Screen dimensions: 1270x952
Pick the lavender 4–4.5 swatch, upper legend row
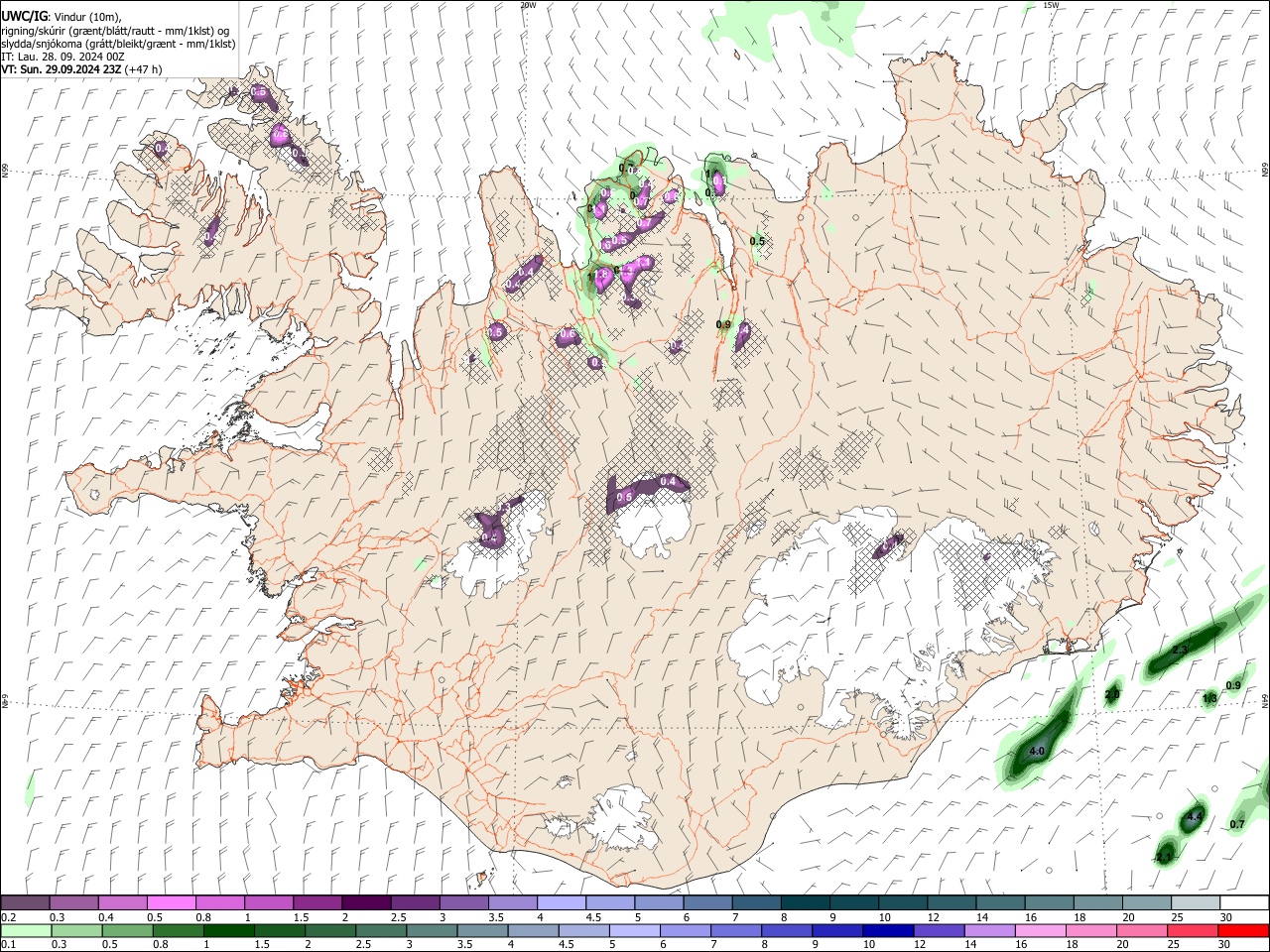pyautogui.click(x=561, y=902)
